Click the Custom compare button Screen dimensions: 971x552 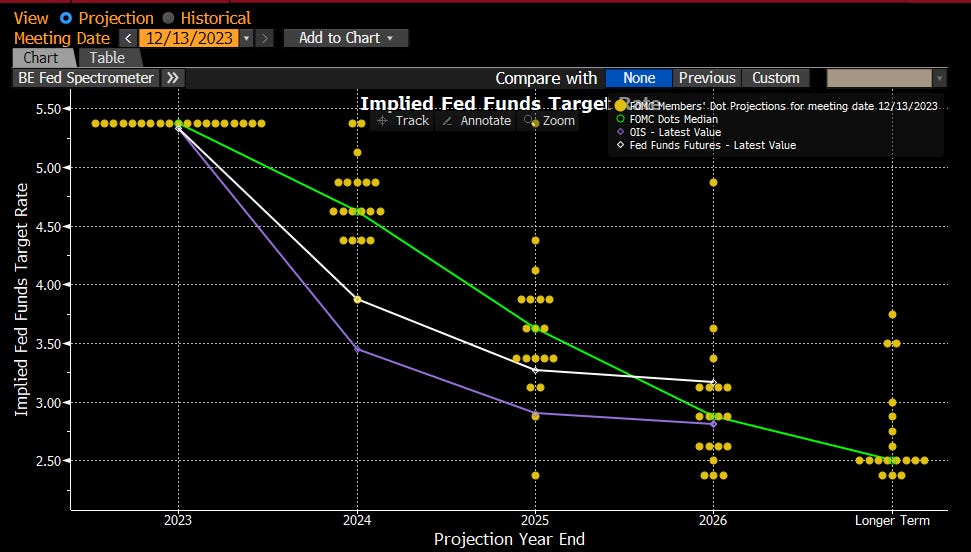(776, 78)
